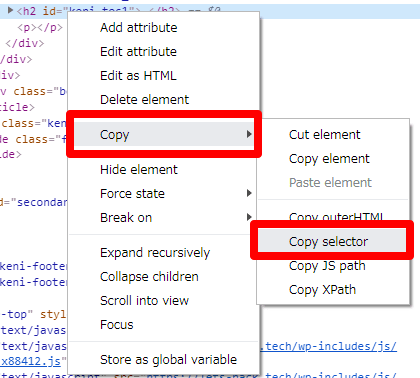Choose Delete element in context menu
The image size is (420, 378).
pos(163,100)
